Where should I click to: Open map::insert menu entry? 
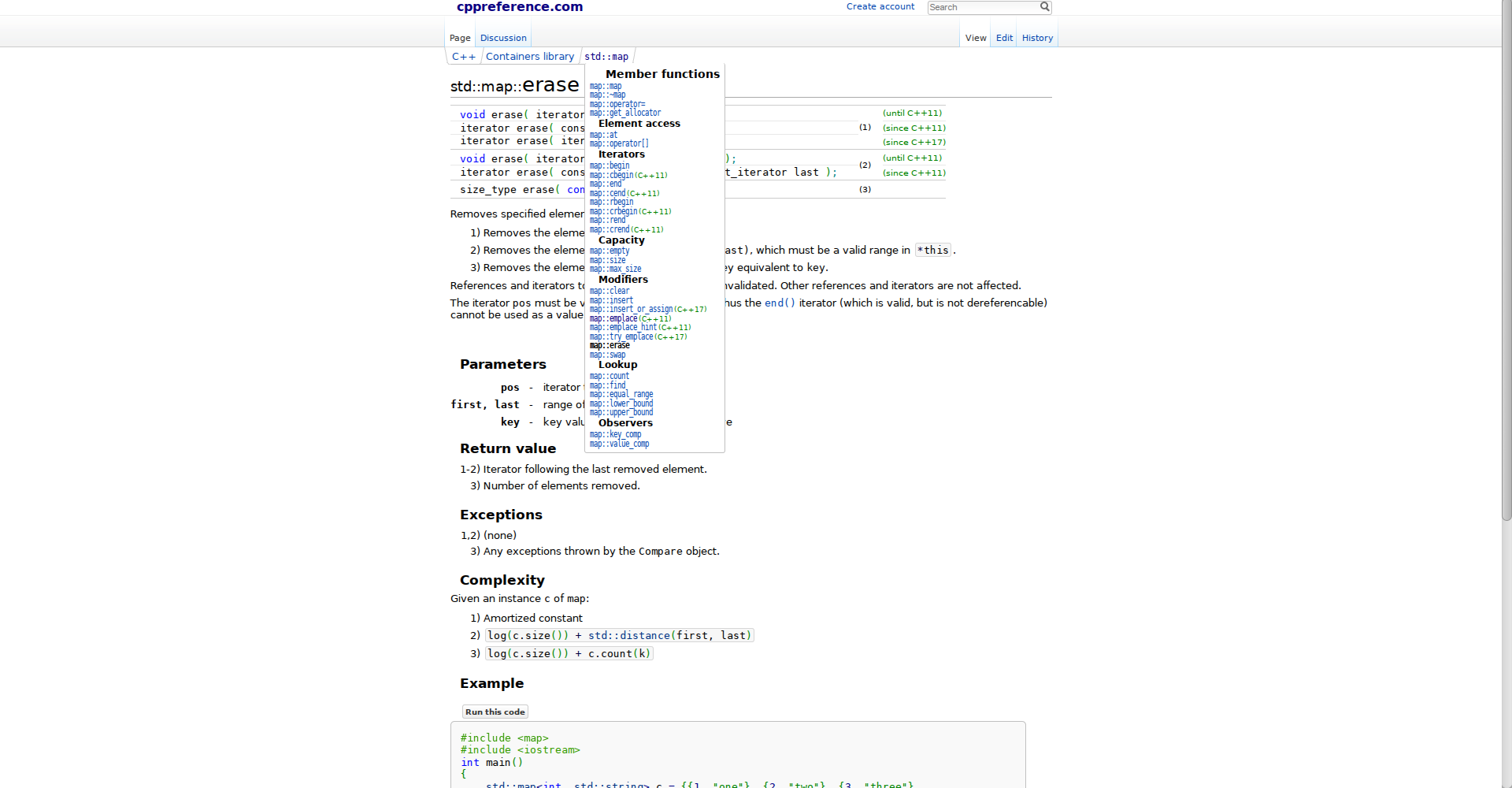[x=611, y=300]
